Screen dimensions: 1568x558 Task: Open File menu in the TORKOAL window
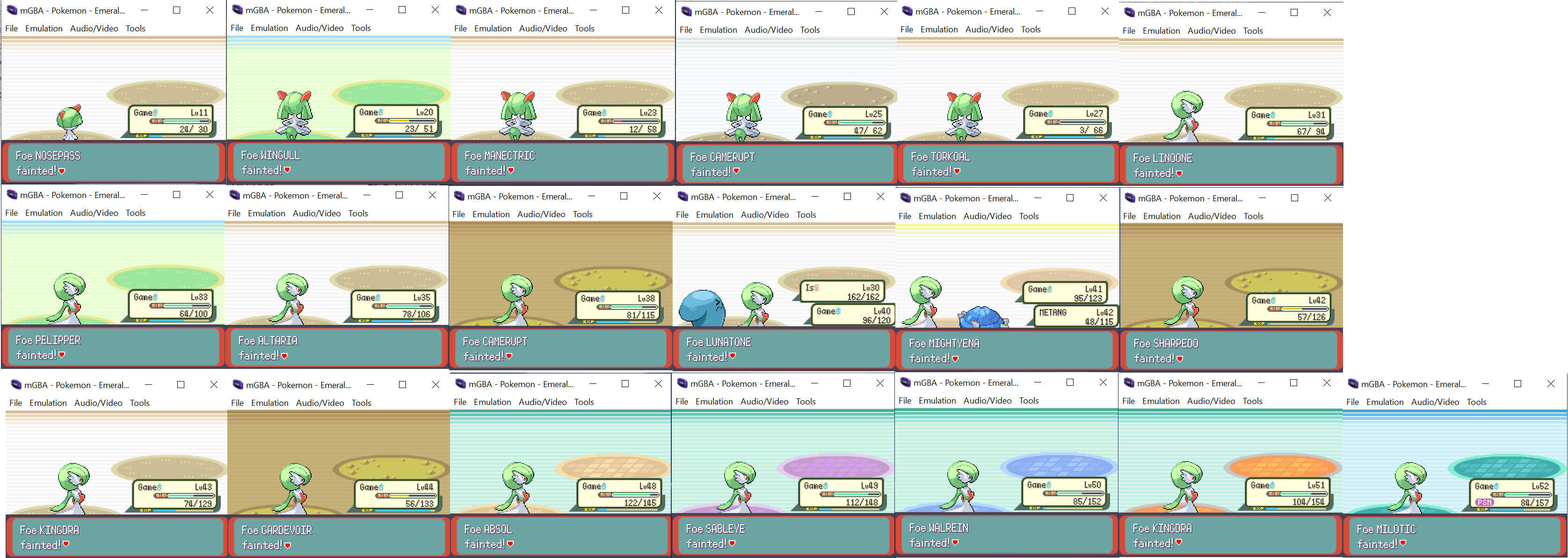click(x=907, y=29)
